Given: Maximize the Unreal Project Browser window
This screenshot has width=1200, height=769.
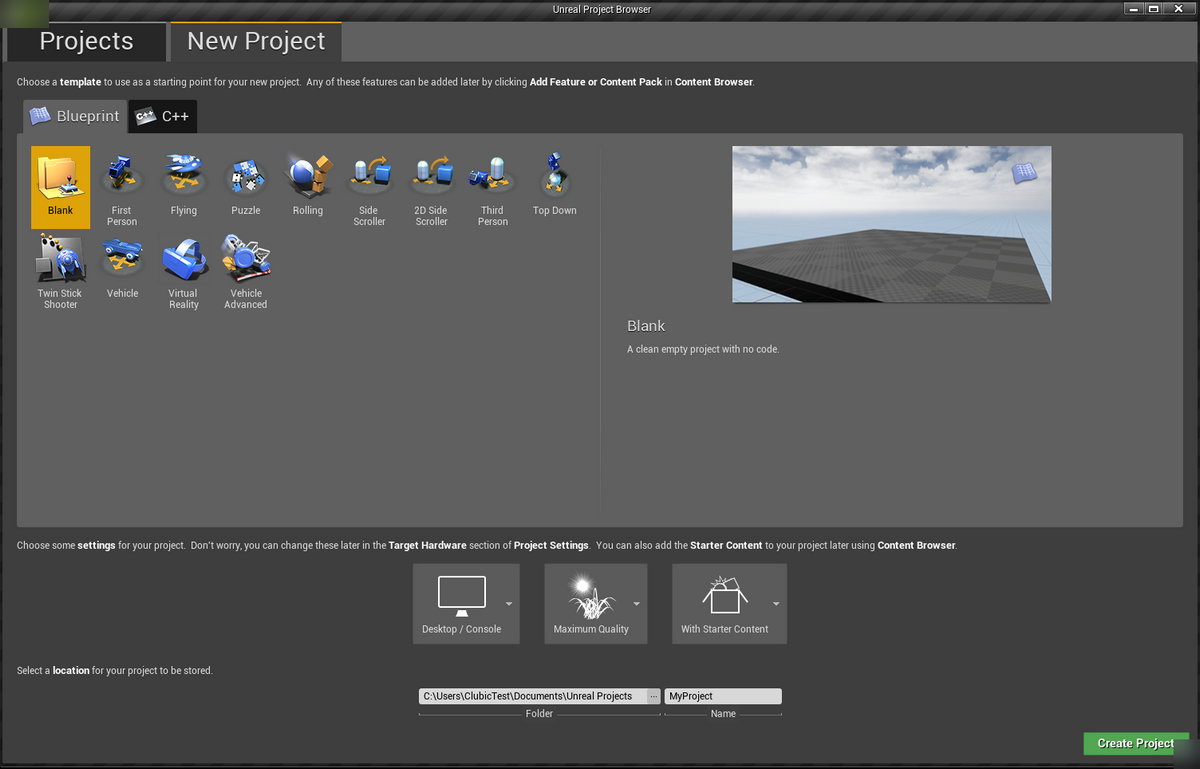Looking at the screenshot, I should [x=1154, y=9].
